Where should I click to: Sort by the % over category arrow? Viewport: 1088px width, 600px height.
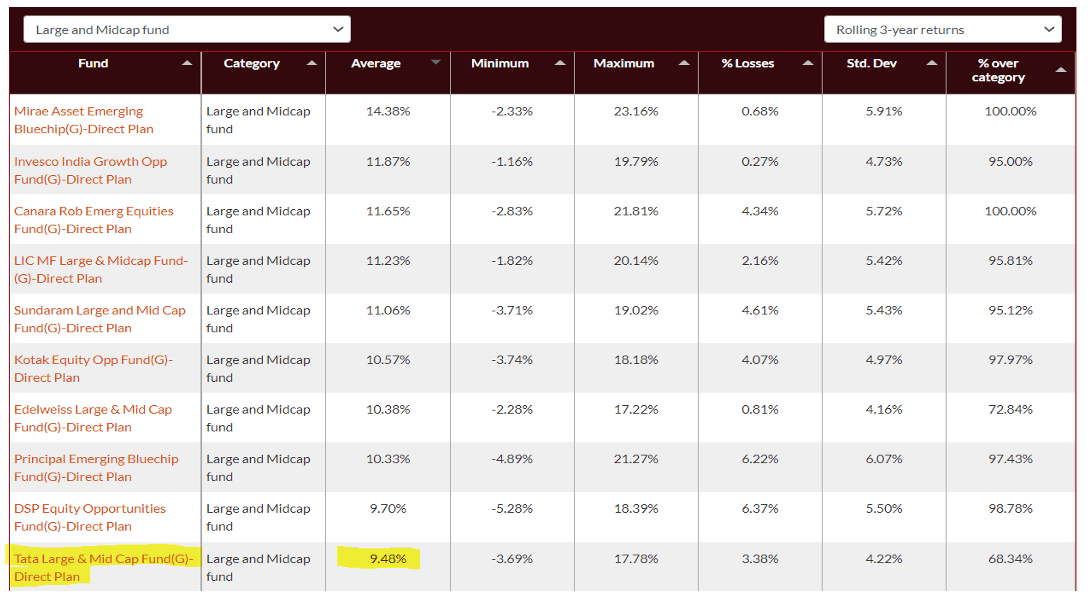pos(1061,70)
